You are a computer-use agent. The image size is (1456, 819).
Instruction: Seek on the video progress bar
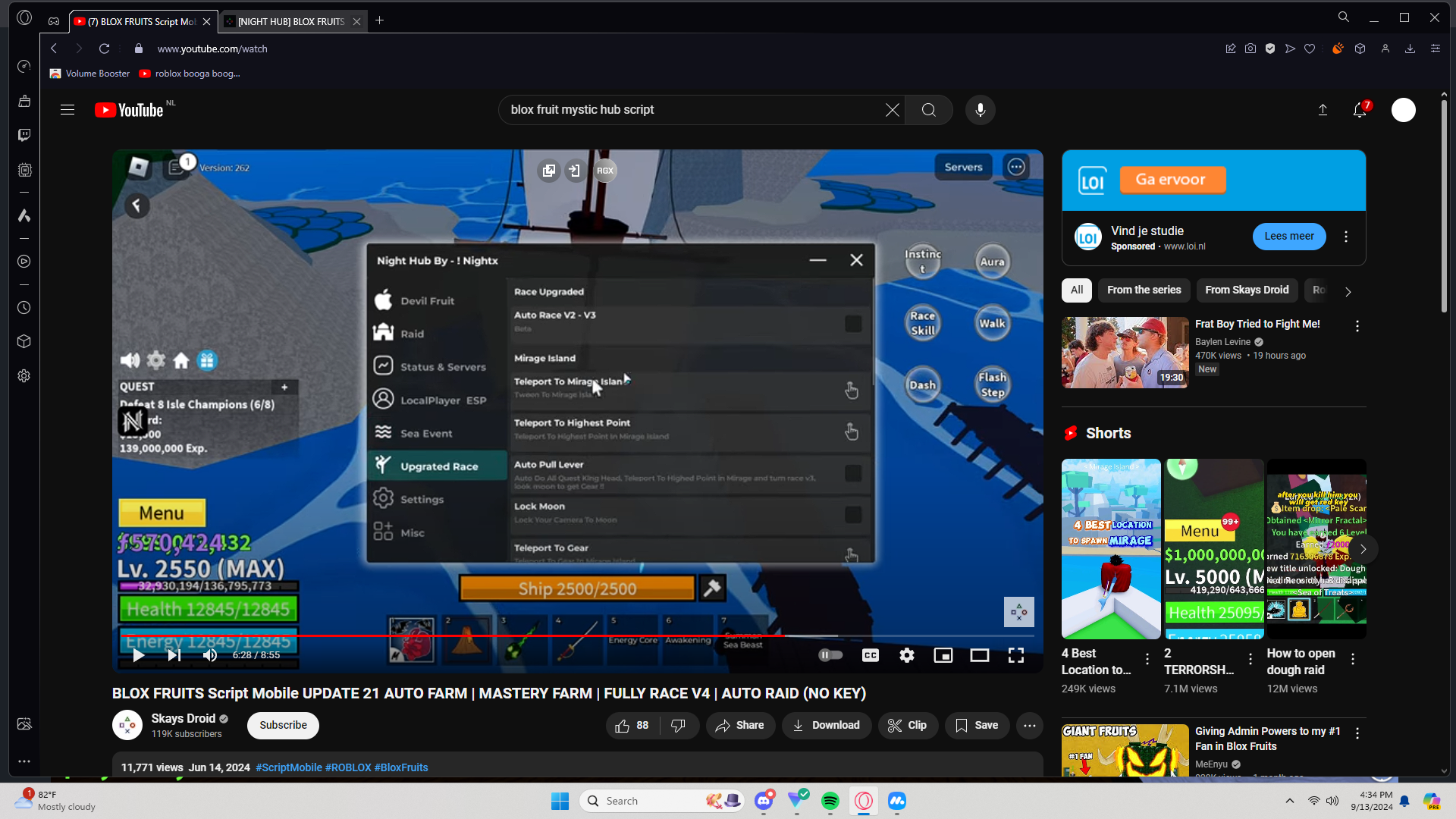tap(577, 635)
